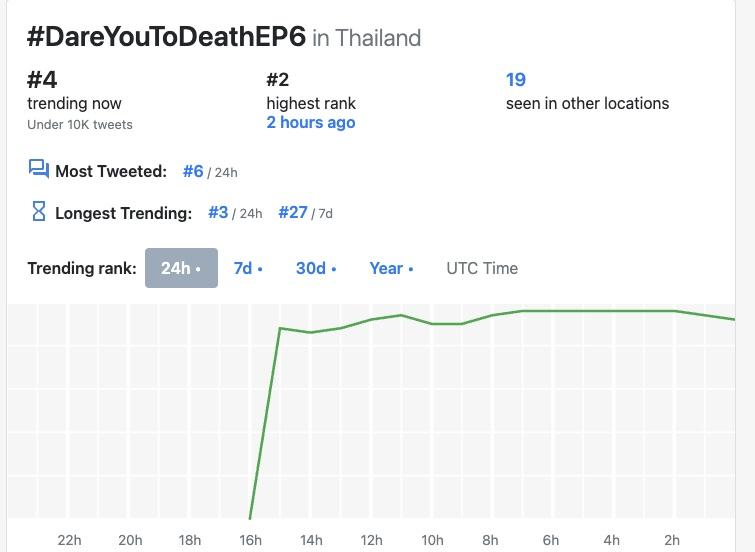755x552 pixels.
Task: Click the #27 Longest Trending 7d rank
Action: tap(293, 212)
